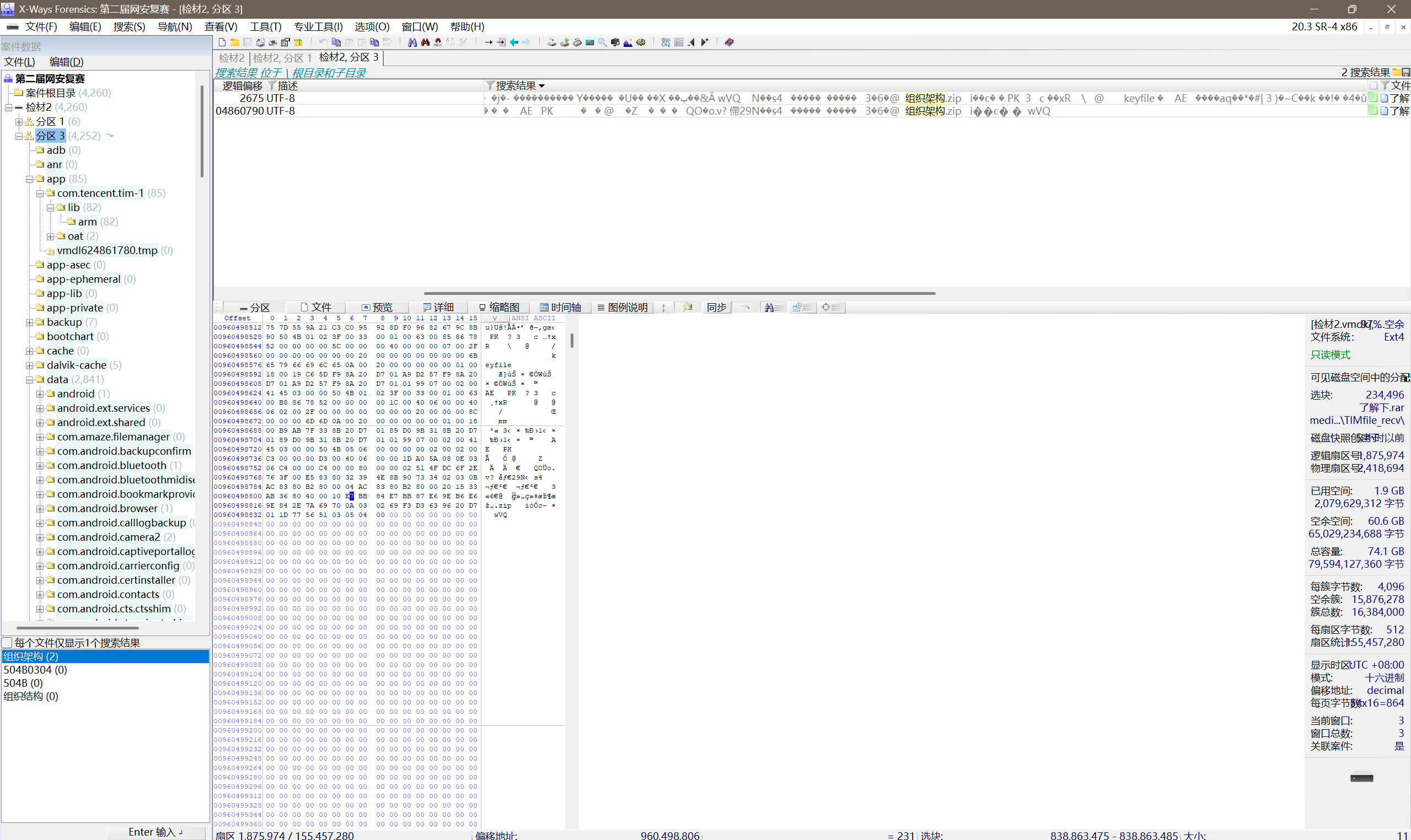Image resolution: width=1411 pixels, height=840 pixels.
Task: Select search term 504B0304 in list
Action: (x=35, y=670)
